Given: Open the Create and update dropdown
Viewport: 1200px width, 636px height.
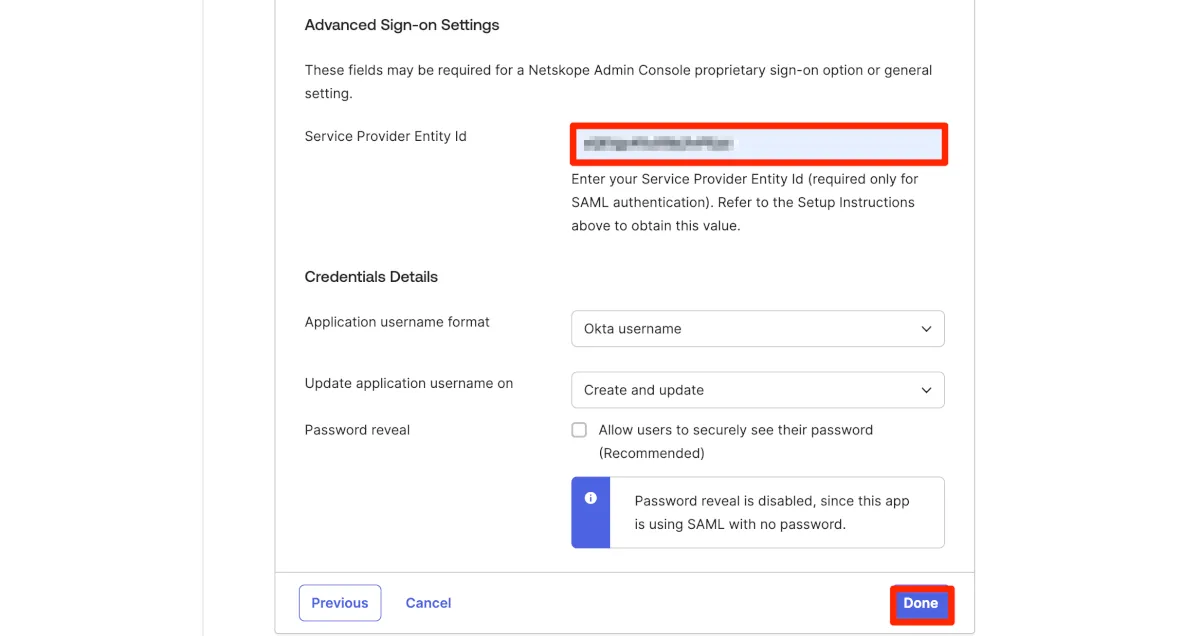Looking at the screenshot, I should point(757,390).
